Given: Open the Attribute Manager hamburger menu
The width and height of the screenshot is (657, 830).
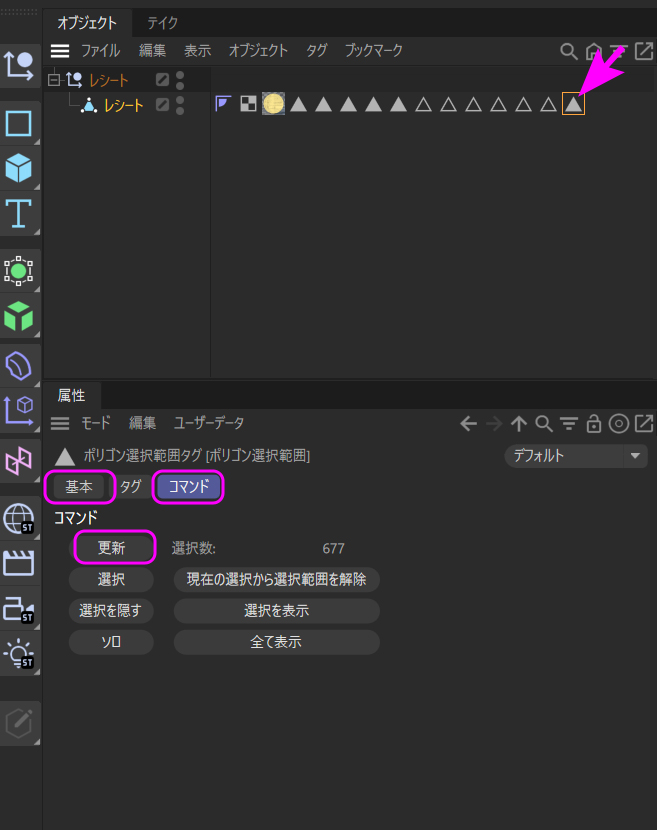Looking at the screenshot, I should (60, 424).
